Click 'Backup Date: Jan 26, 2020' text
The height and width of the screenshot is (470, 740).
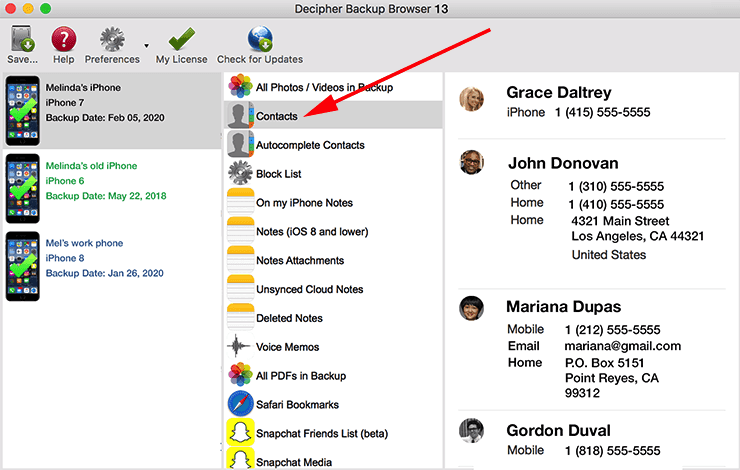tap(105, 273)
